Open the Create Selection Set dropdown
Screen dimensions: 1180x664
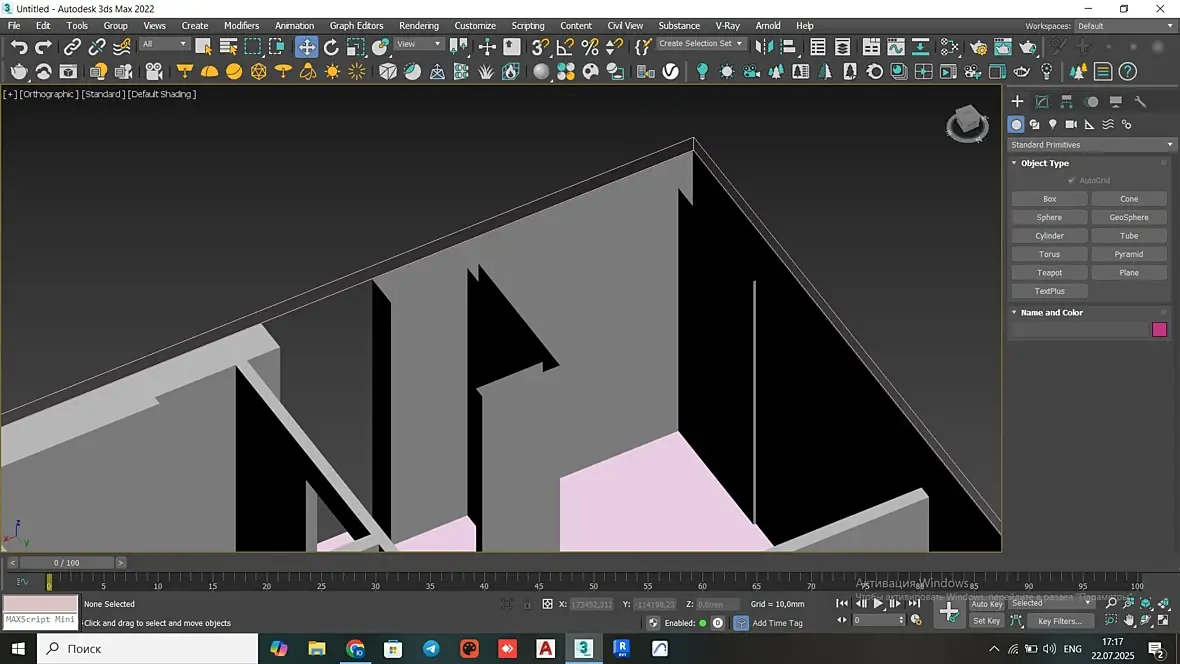(701, 44)
